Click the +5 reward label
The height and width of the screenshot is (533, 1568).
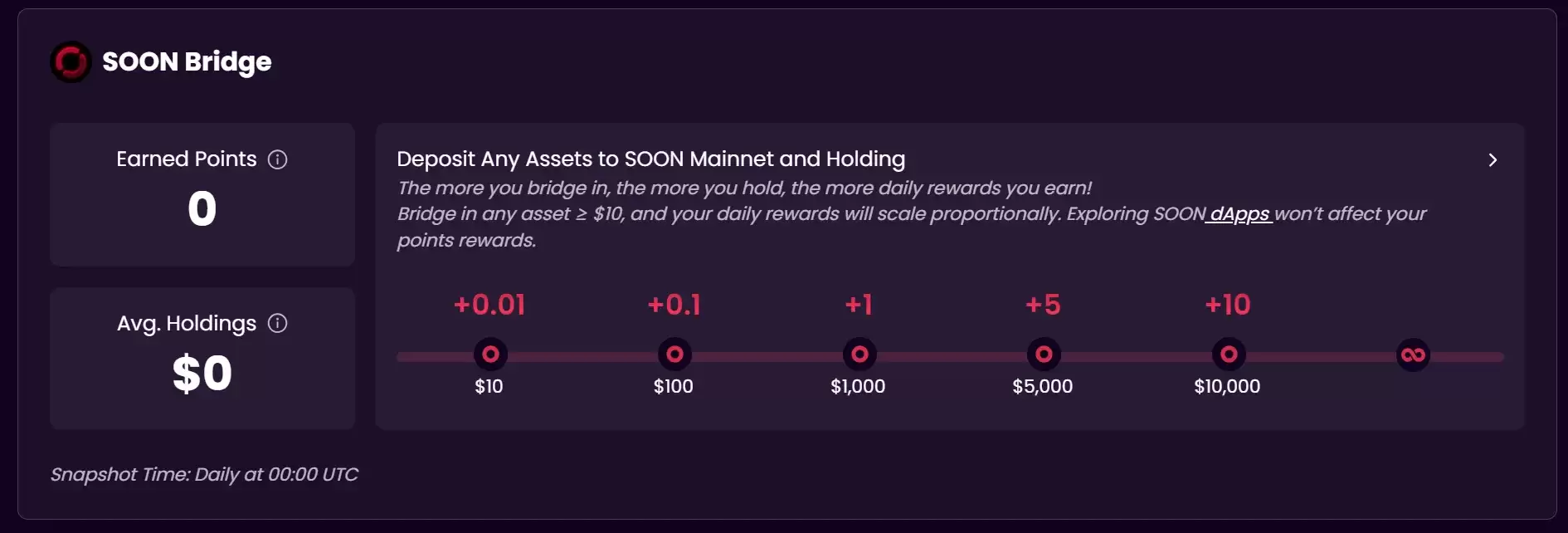click(x=1043, y=305)
